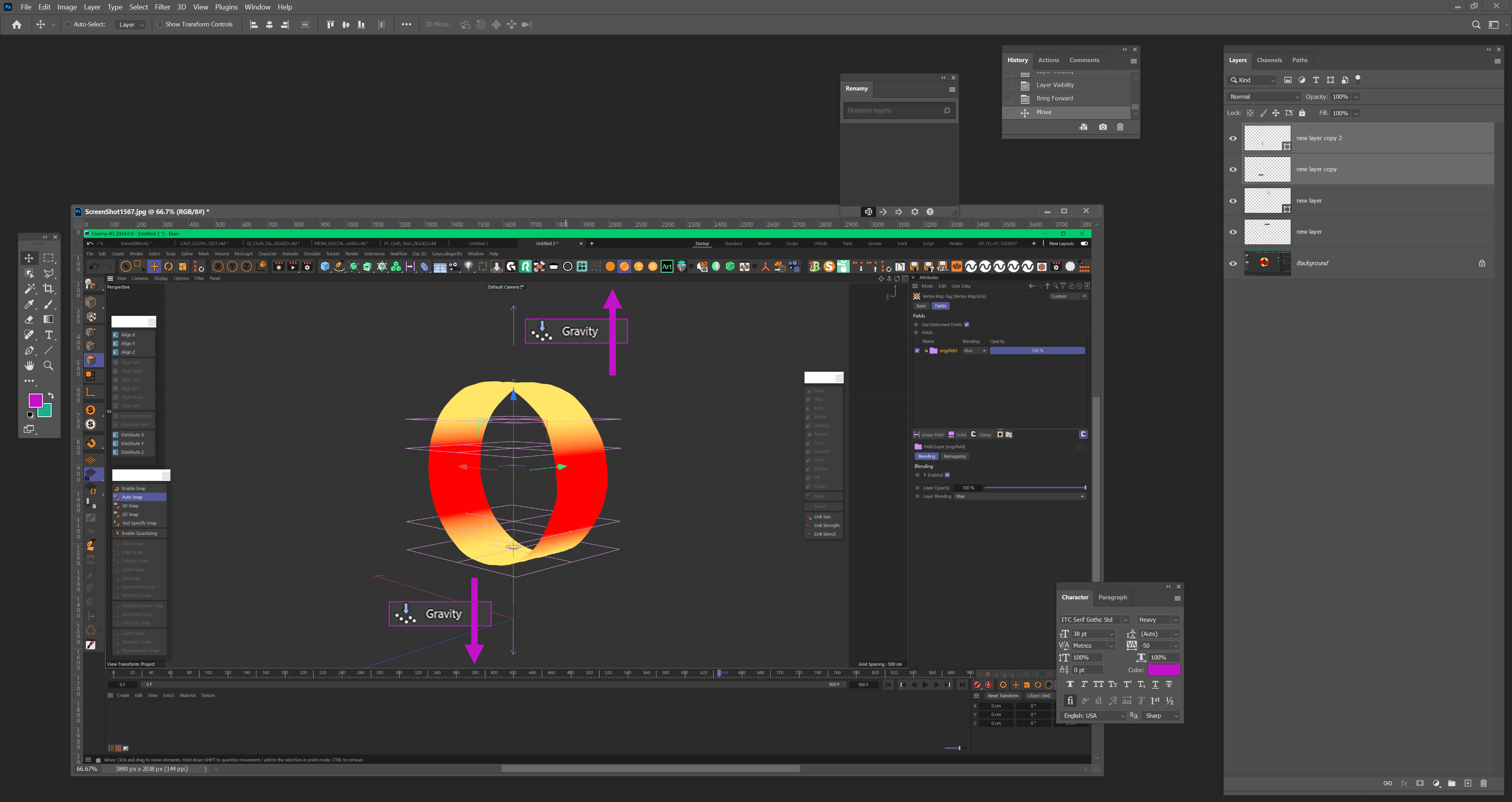Open the layer Fill dropdown arrow
1512x802 pixels.
[x=1355, y=113]
